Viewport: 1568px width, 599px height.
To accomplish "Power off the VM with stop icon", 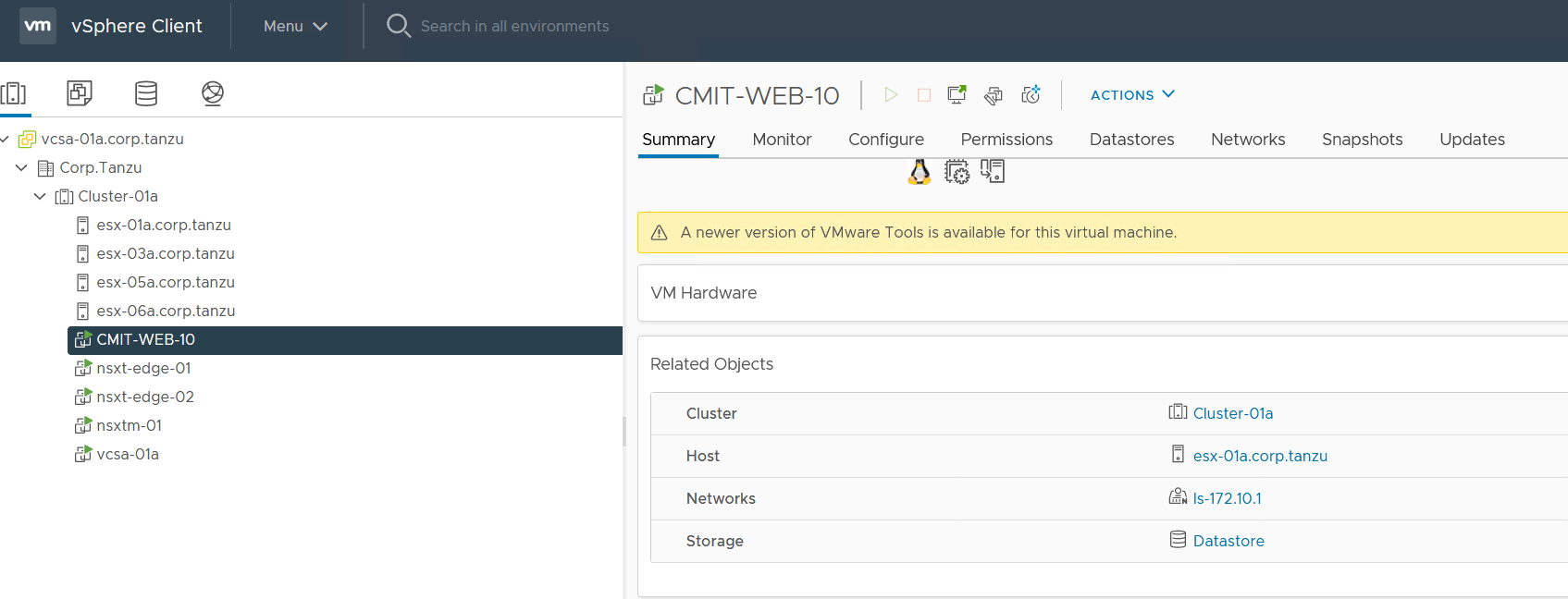I will point(923,94).
